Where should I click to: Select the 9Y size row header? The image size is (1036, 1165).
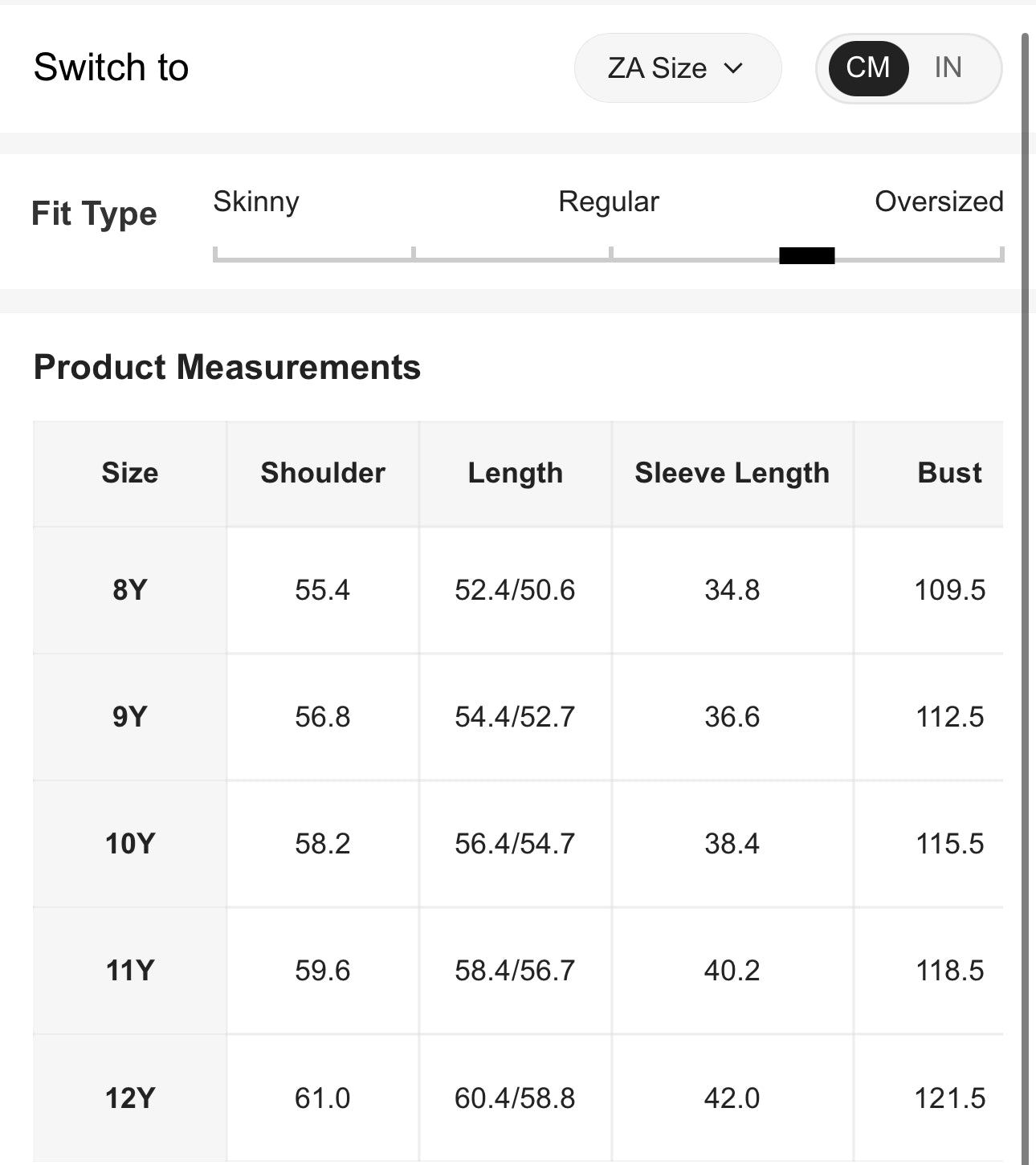tap(129, 716)
